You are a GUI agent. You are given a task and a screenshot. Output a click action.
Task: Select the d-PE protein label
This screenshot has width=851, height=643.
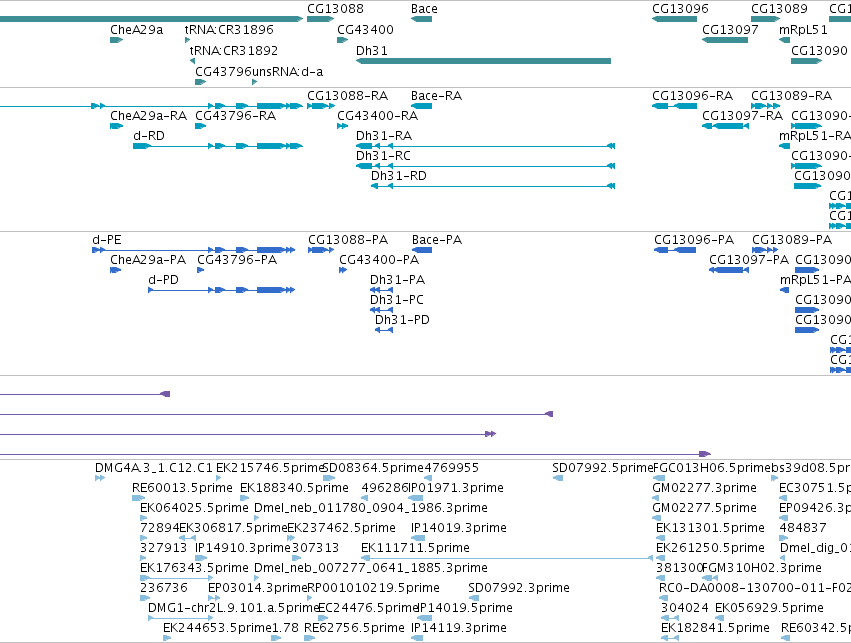click(107, 240)
